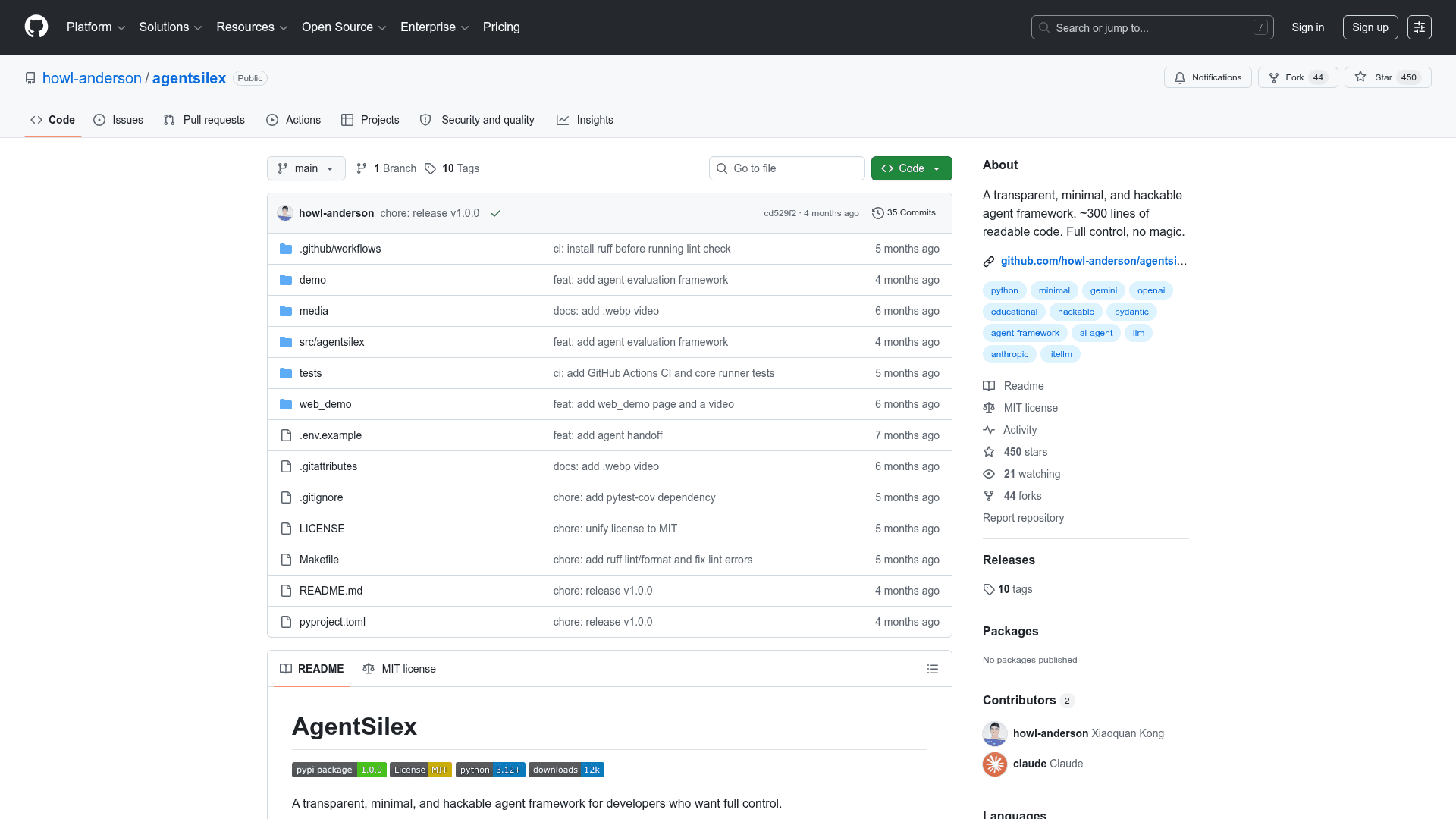
Task: Click the folder icon beside .github/workflows
Action: click(x=286, y=249)
